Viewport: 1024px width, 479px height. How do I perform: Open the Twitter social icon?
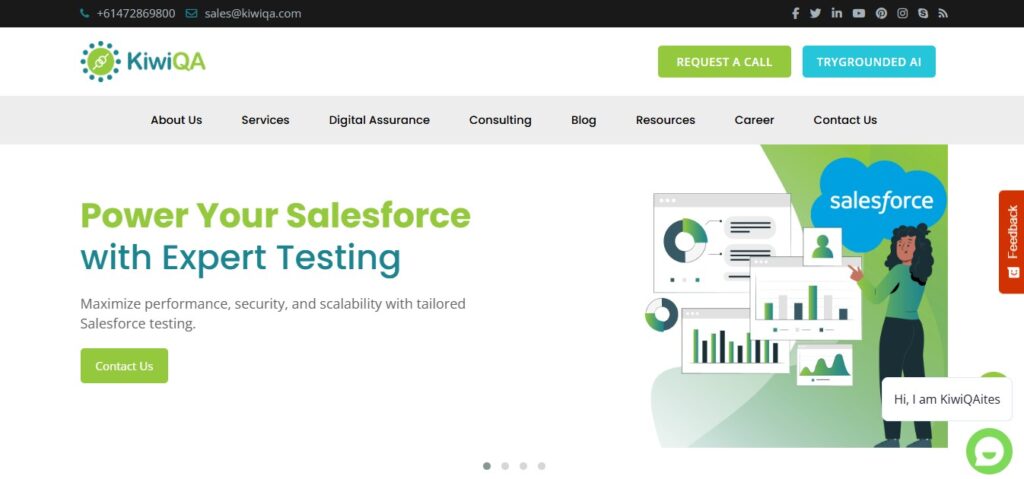coord(816,13)
